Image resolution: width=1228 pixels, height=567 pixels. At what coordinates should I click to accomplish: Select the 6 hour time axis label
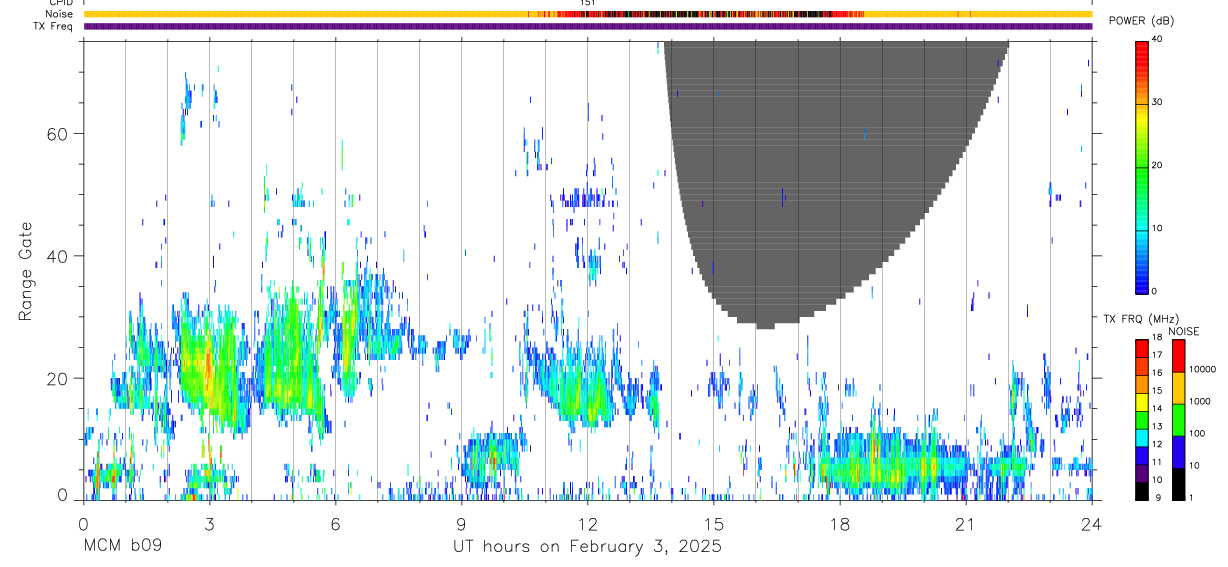[x=335, y=524]
